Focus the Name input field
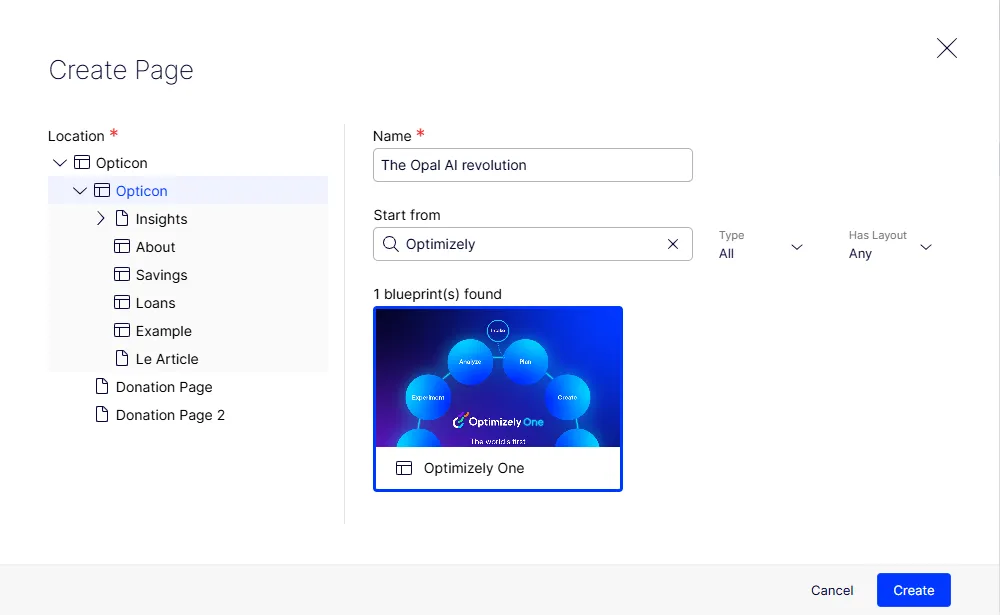This screenshot has width=1000, height=615. coord(533,165)
